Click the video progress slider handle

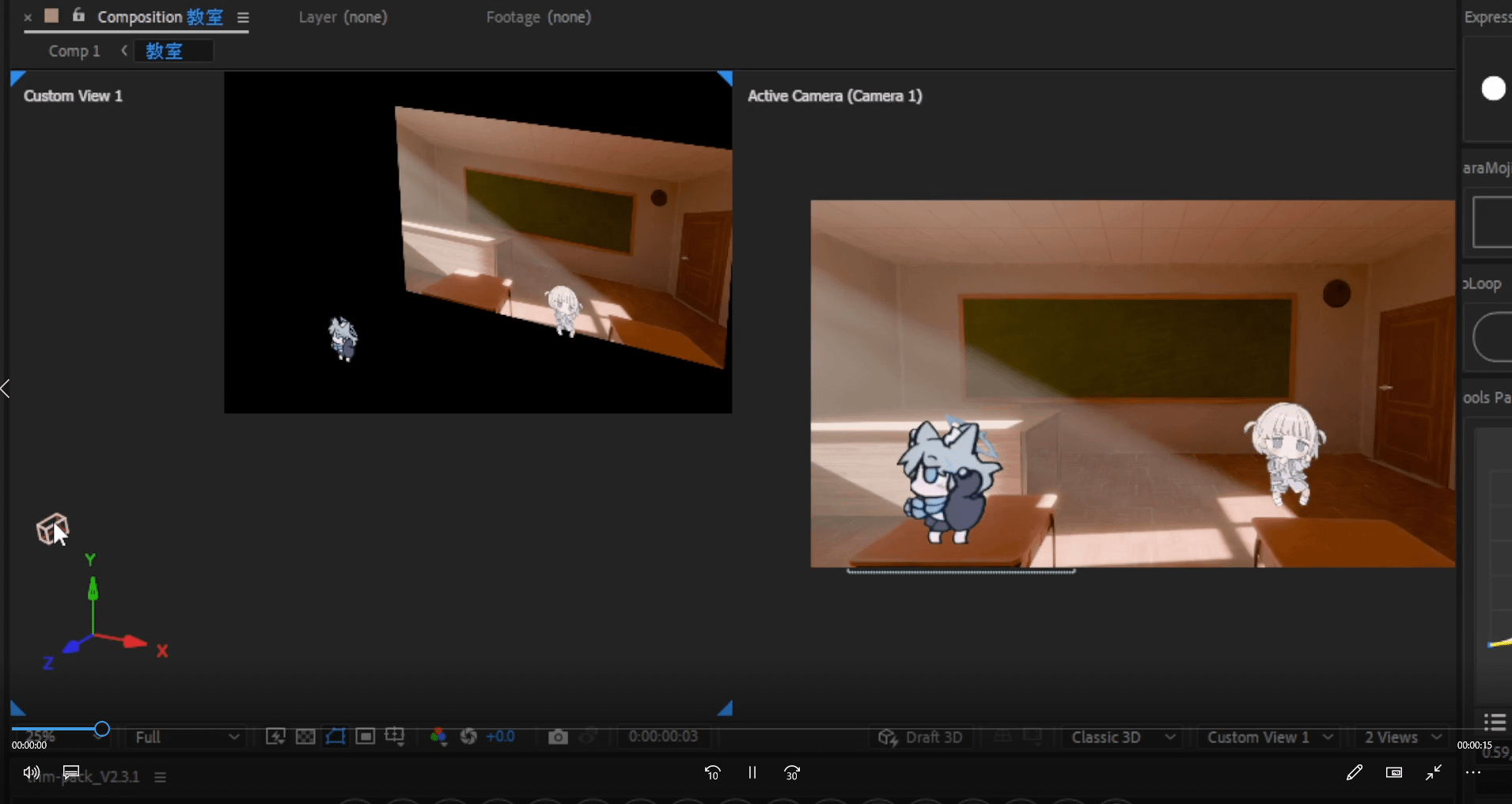pos(101,729)
